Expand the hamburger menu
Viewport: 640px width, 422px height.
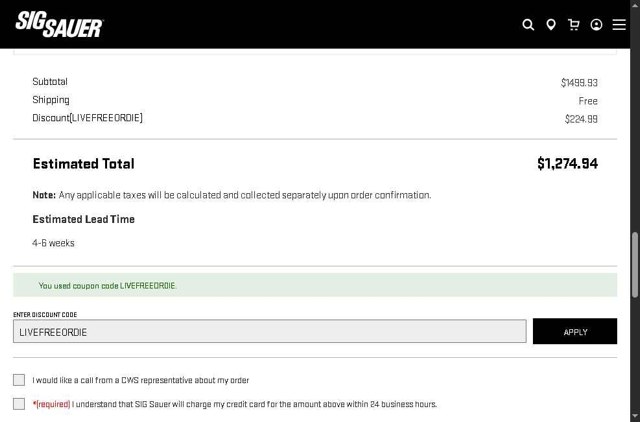(619, 25)
